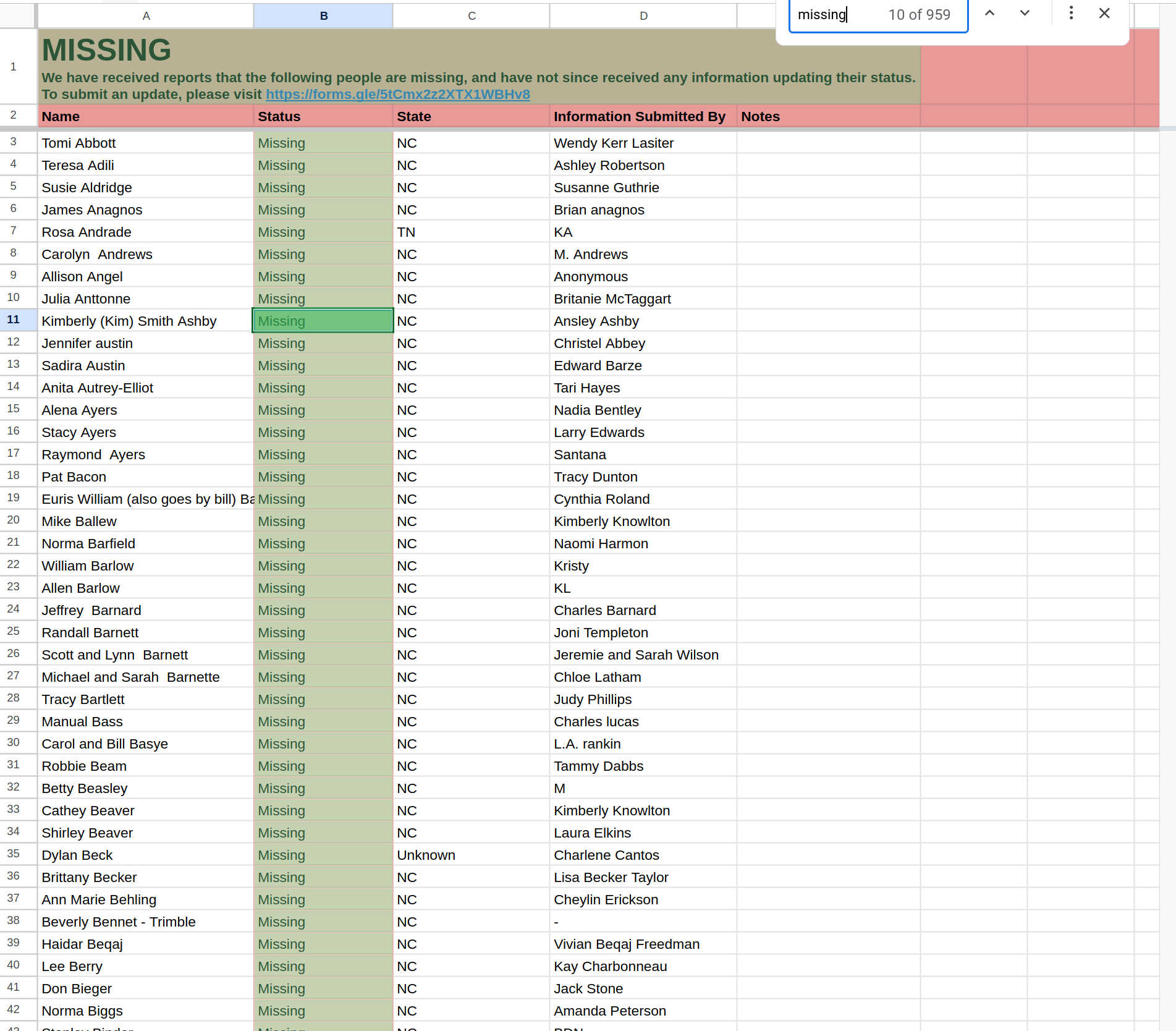The height and width of the screenshot is (1031, 1176).
Task: Select the 'Pat Bacon' cell
Action: (x=146, y=477)
